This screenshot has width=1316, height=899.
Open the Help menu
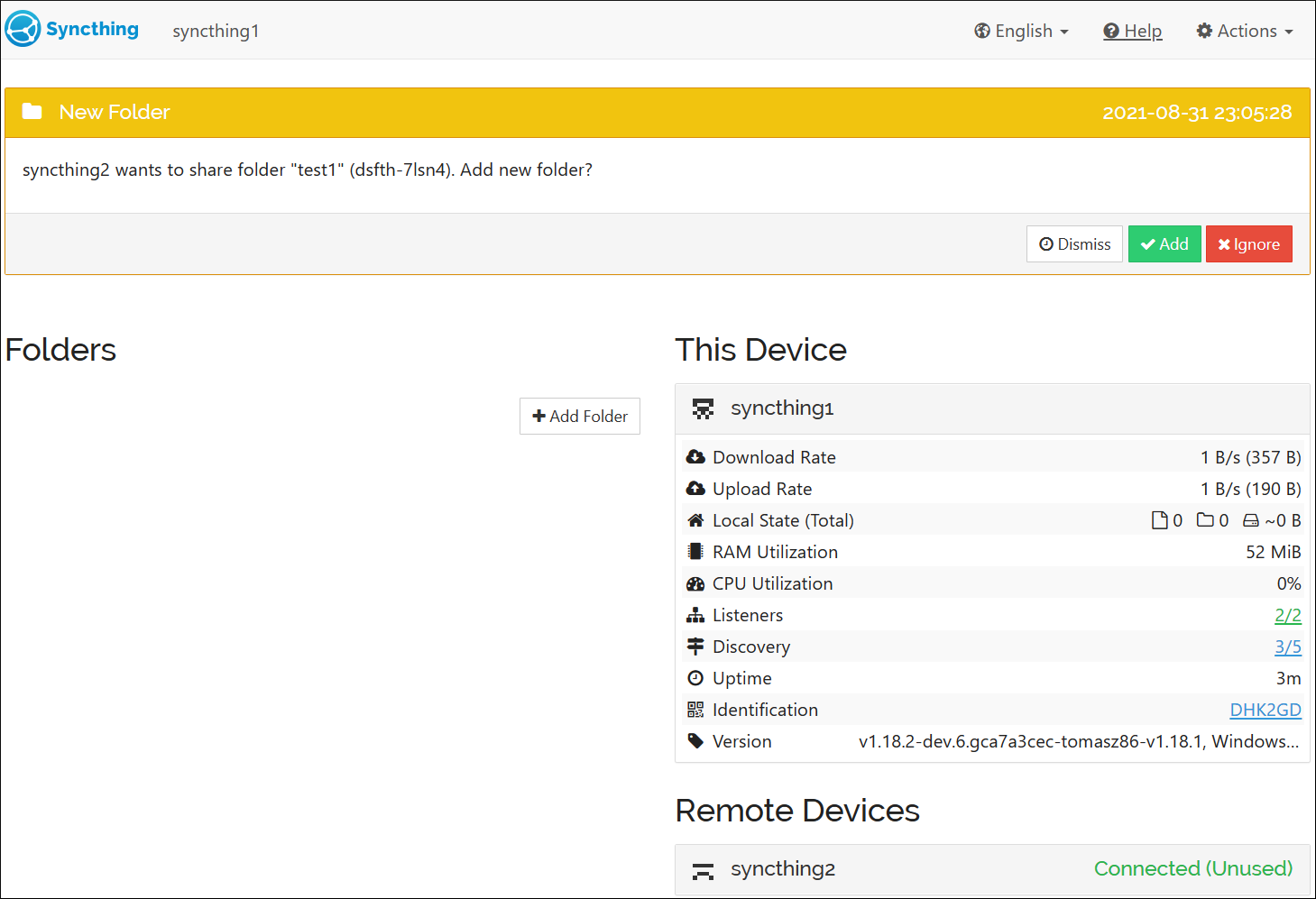point(1132,30)
